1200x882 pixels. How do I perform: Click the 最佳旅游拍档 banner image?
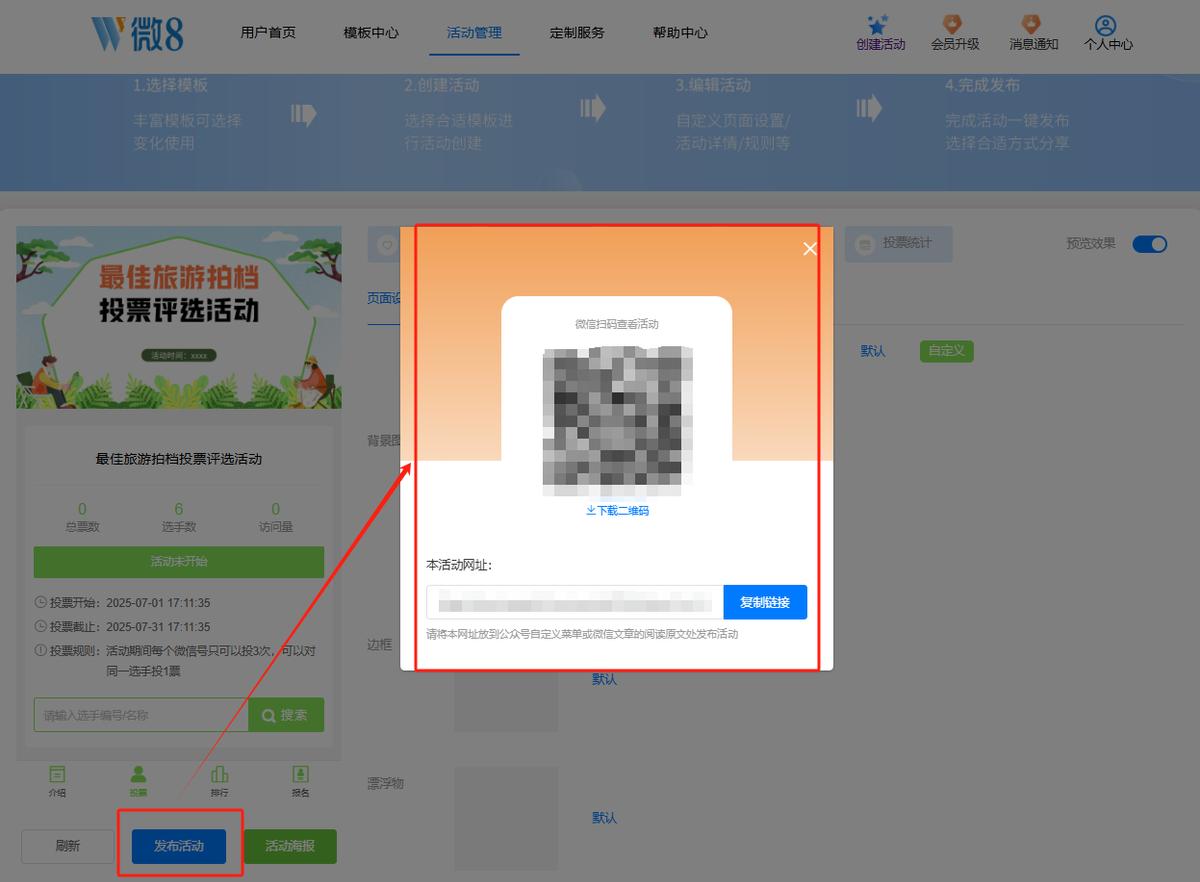(x=179, y=318)
